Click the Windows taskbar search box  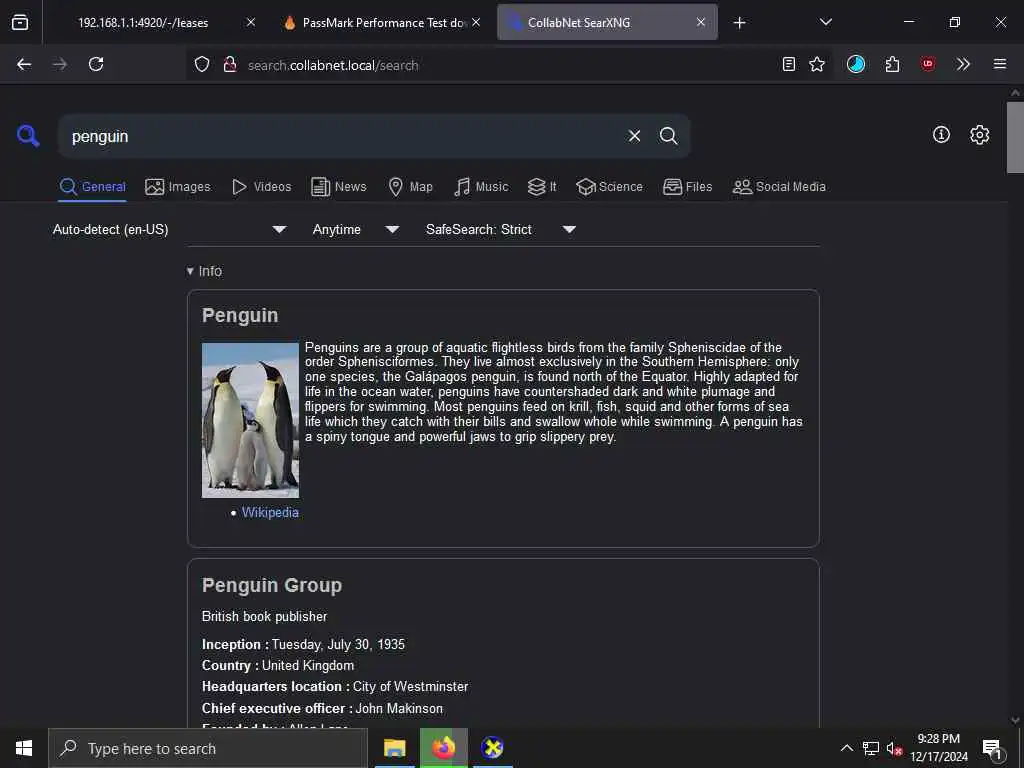coord(208,748)
